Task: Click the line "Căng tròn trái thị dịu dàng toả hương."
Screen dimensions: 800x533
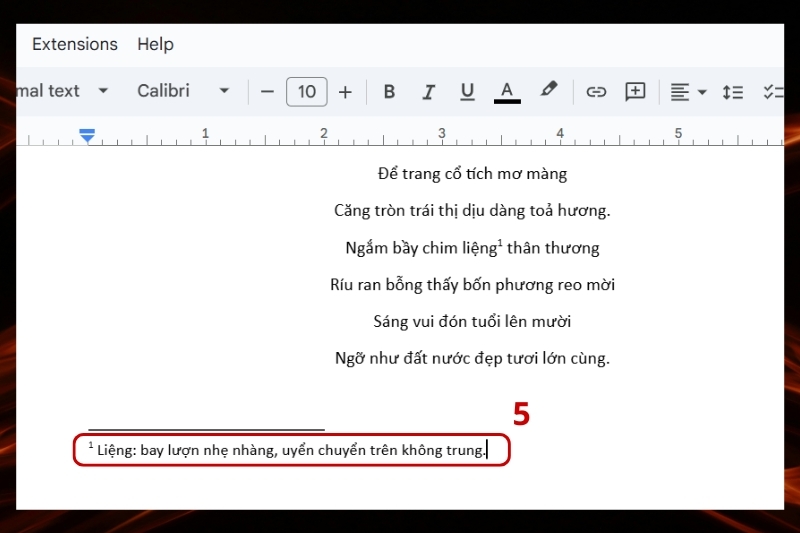Action: [x=472, y=211]
